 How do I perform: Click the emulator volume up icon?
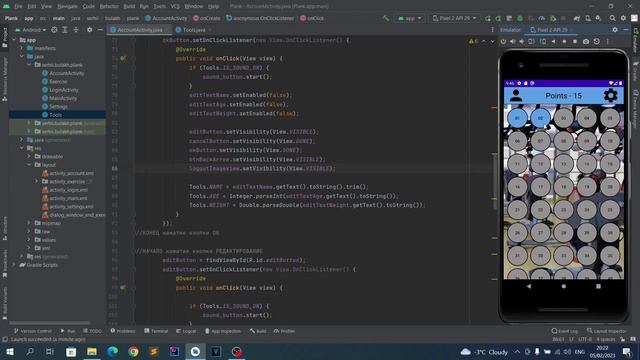point(513,42)
